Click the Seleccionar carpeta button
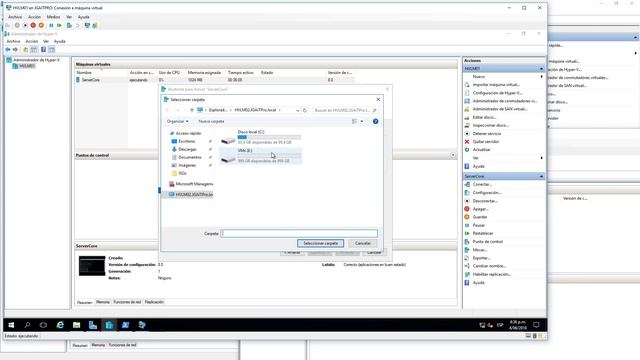 320,243
